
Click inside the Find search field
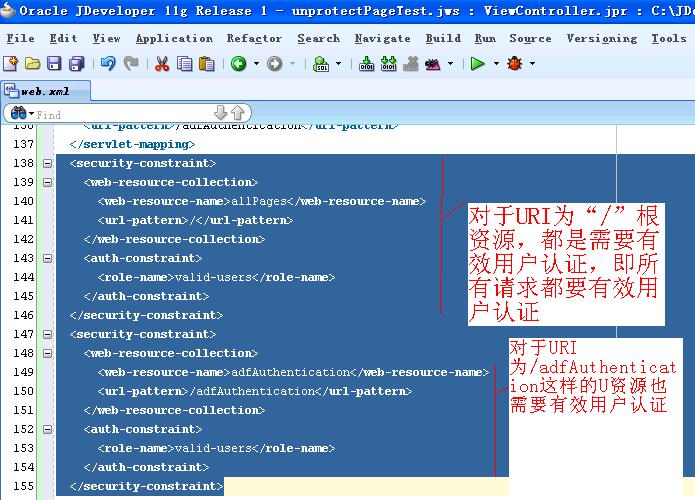point(124,114)
